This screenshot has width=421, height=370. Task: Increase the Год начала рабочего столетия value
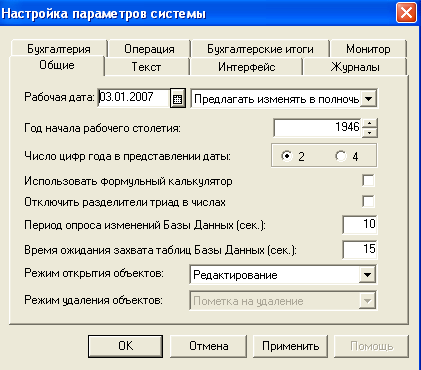369,123
